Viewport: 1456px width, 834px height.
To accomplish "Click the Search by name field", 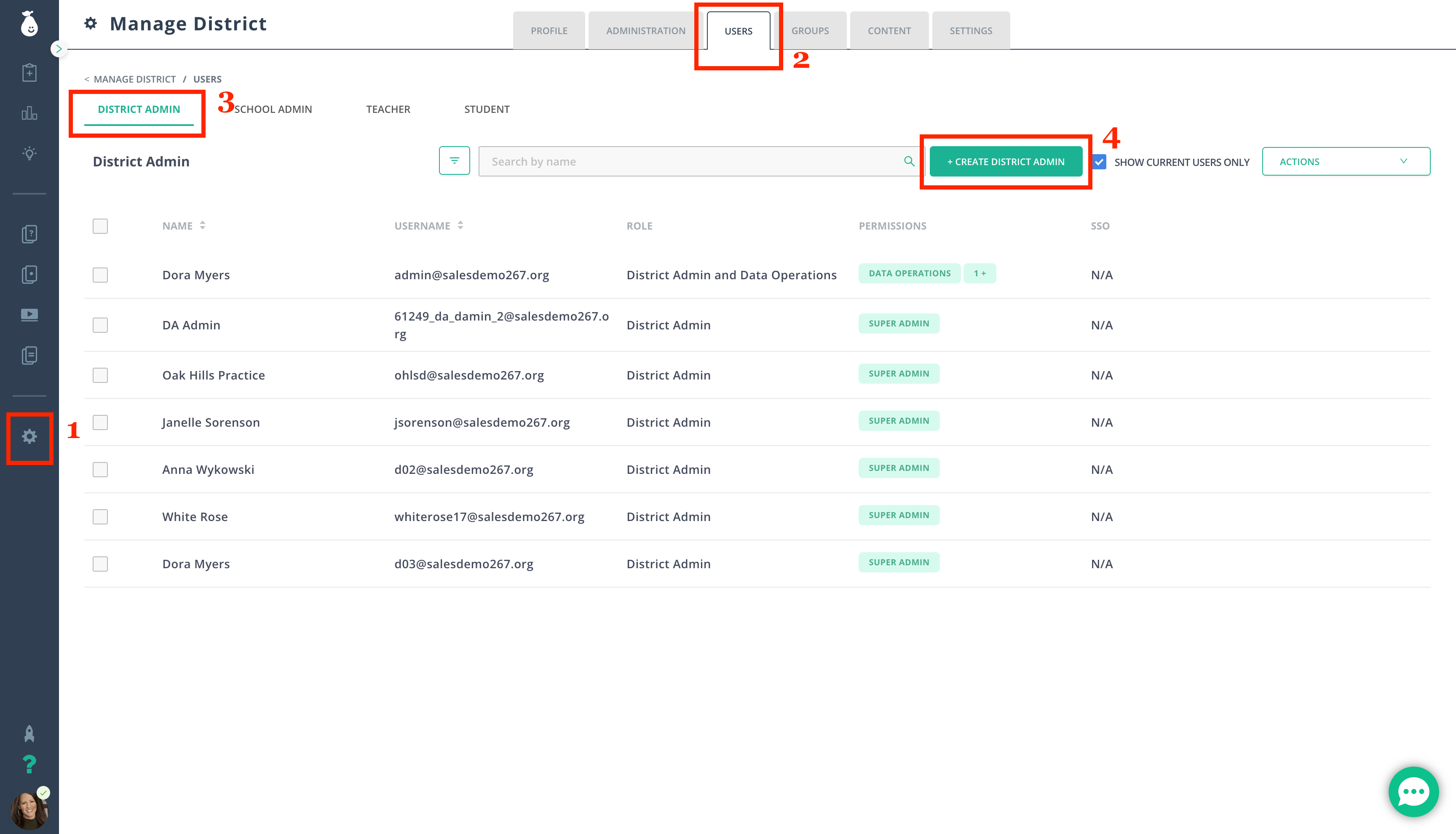I will coord(701,161).
